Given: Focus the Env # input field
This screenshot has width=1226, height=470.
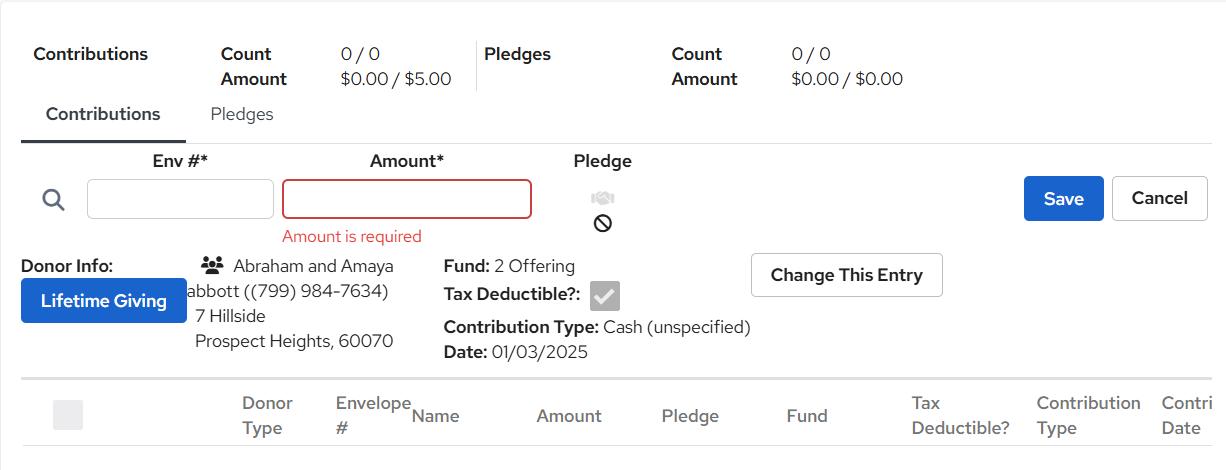Looking at the screenshot, I should click(180, 199).
